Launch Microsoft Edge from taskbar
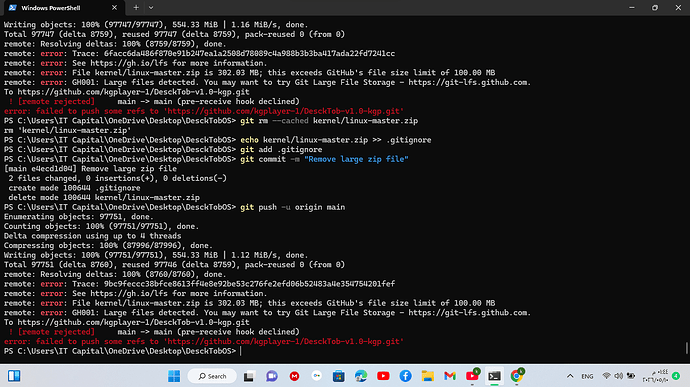 pyautogui.click(x=361, y=376)
